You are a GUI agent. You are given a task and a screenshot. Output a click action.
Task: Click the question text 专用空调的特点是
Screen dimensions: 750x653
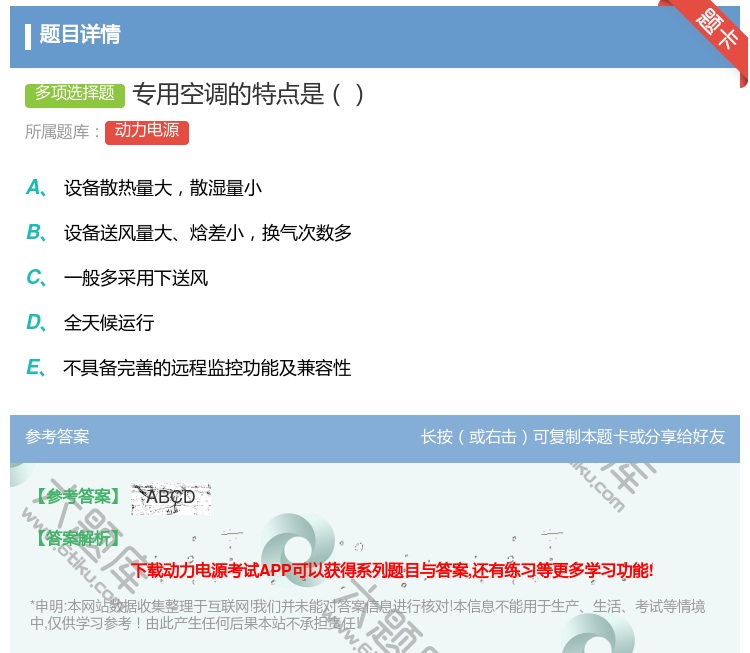(248, 94)
